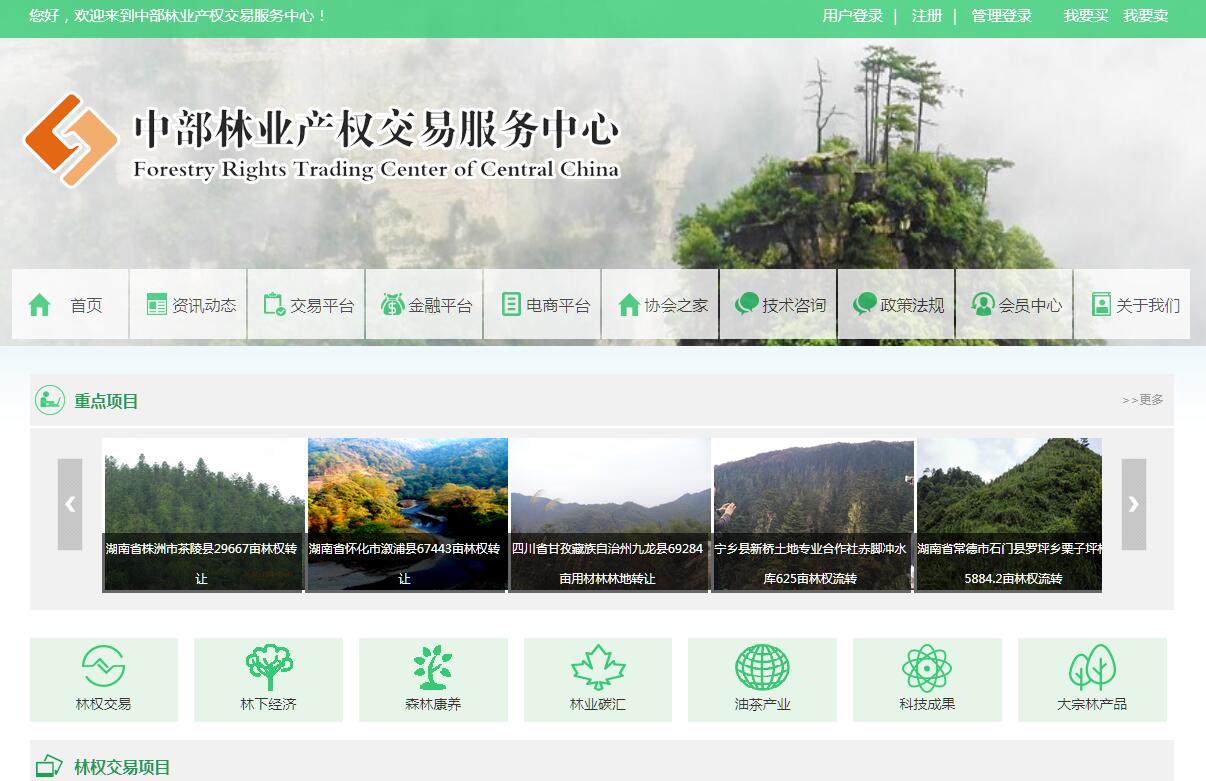The height and width of the screenshot is (781, 1206).
Task: Expand 重点项目 list via 更多 link
Action: click(1143, 400)
